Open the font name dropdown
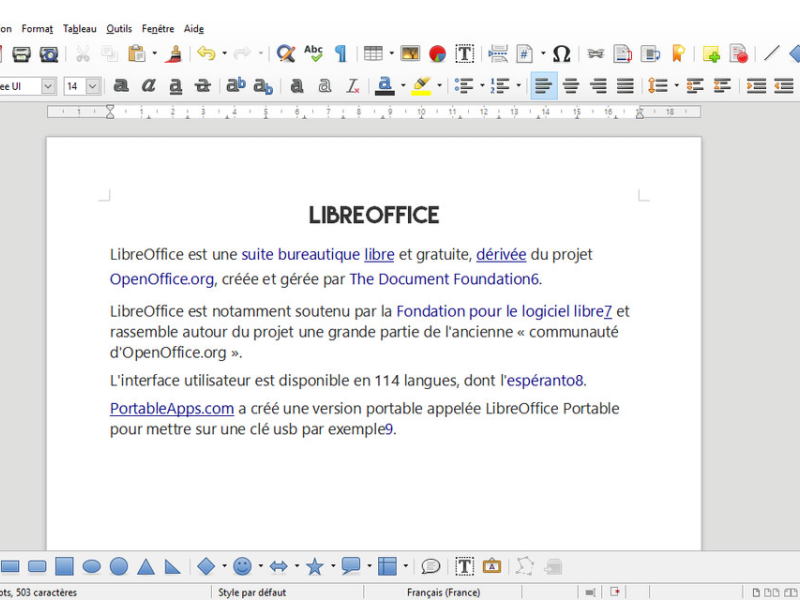 click(x=48, y=86)
